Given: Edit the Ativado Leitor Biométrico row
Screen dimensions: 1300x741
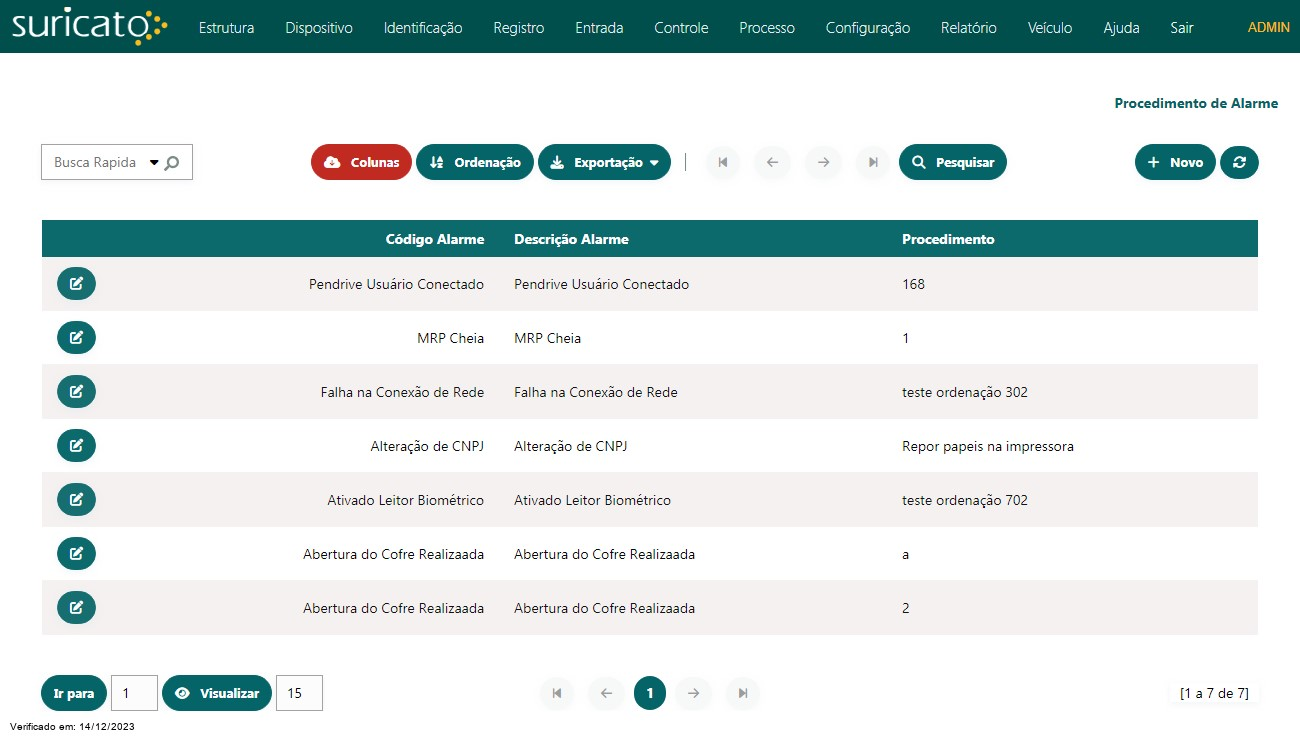Looking at the screenshot, I should [x=76, y=500].
